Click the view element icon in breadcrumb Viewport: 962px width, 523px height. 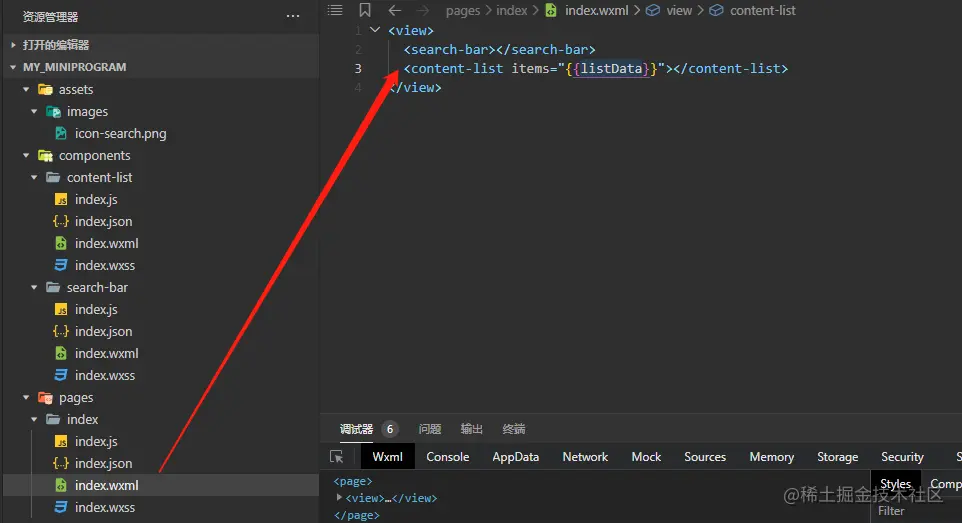[653, 10]
